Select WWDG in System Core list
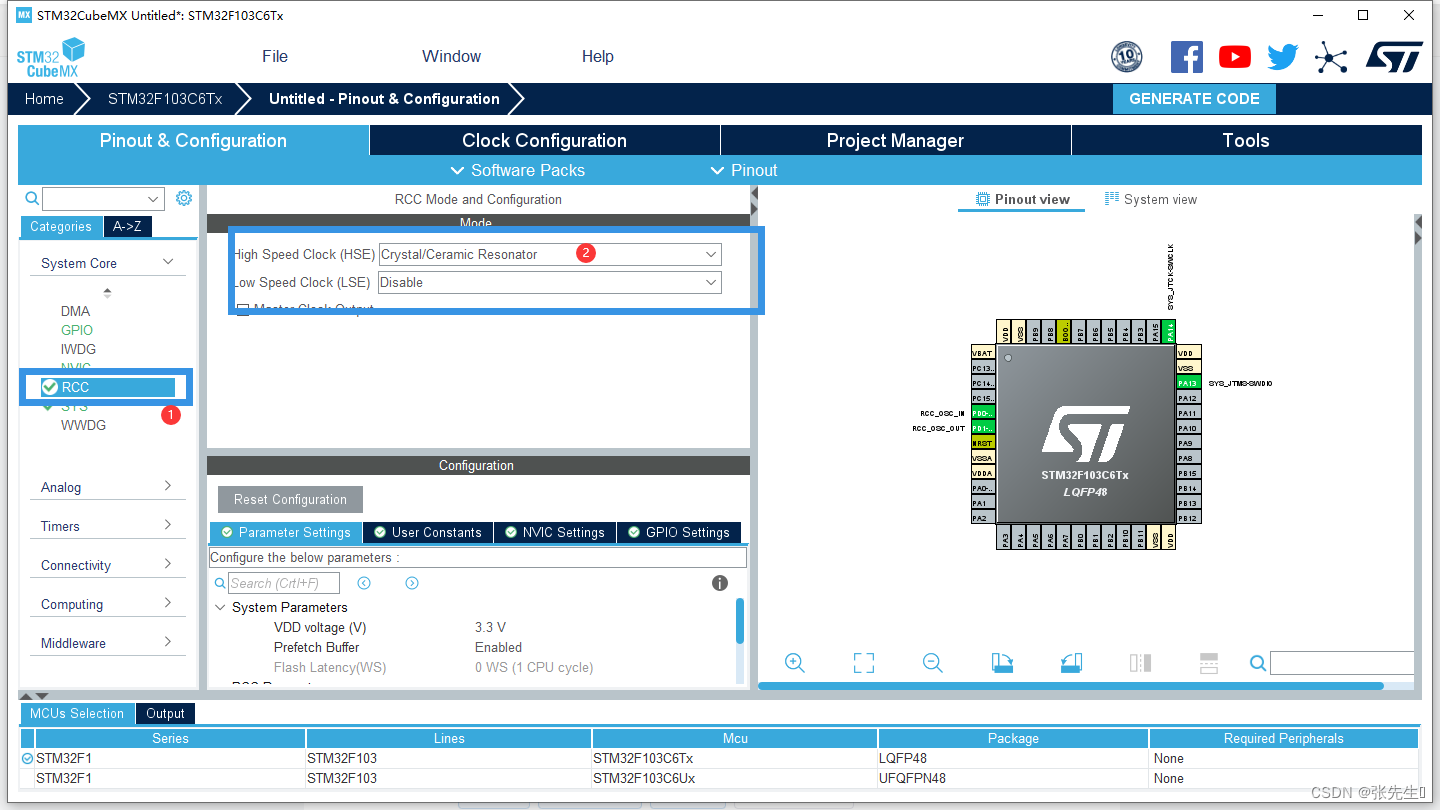This screenshot has height=810, width=1440. coord(83,425)
